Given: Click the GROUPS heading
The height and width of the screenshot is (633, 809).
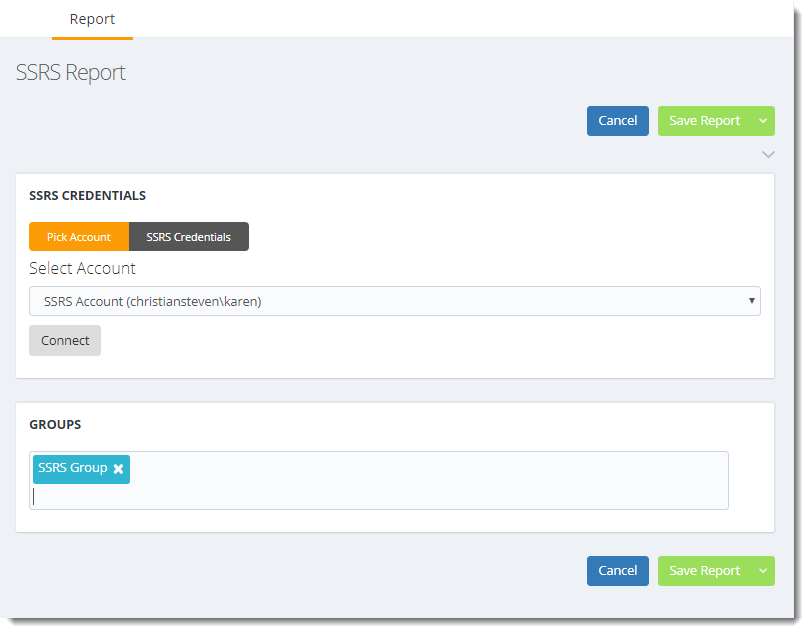Looking at the screenshot, I should coord(55,425).
